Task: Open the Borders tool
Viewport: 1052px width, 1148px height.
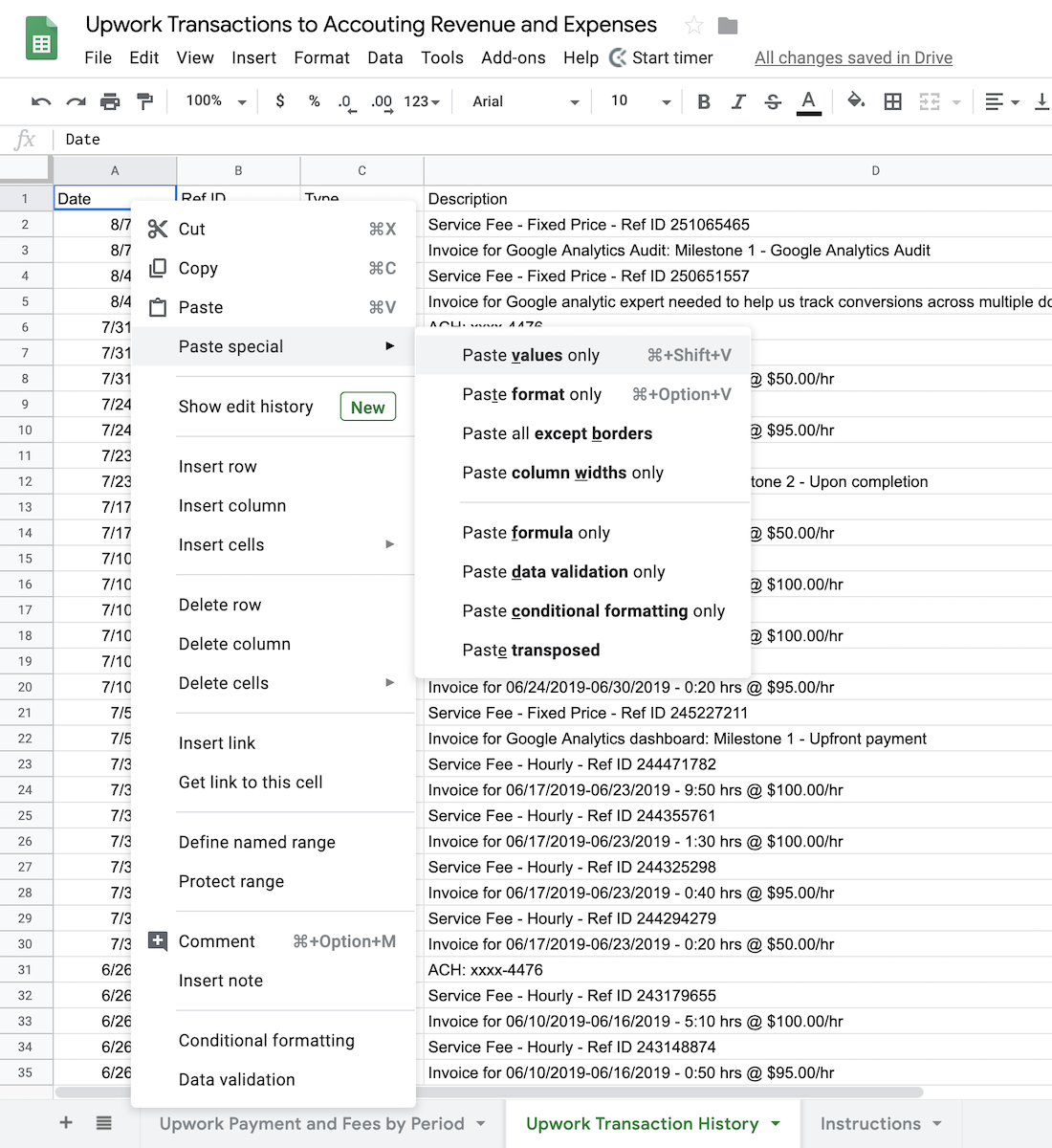Action: tap(892, 101)
